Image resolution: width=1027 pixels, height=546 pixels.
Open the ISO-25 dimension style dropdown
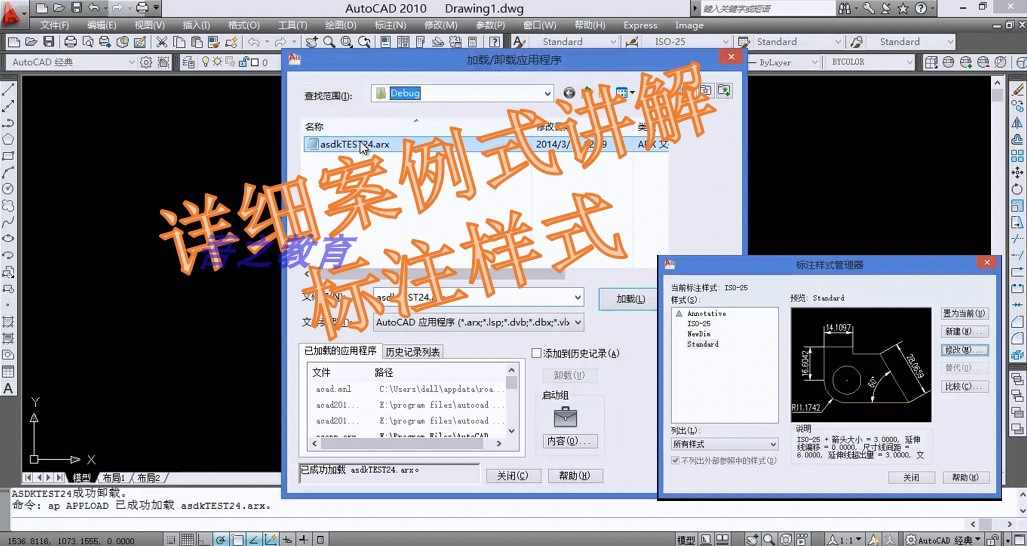724,42
